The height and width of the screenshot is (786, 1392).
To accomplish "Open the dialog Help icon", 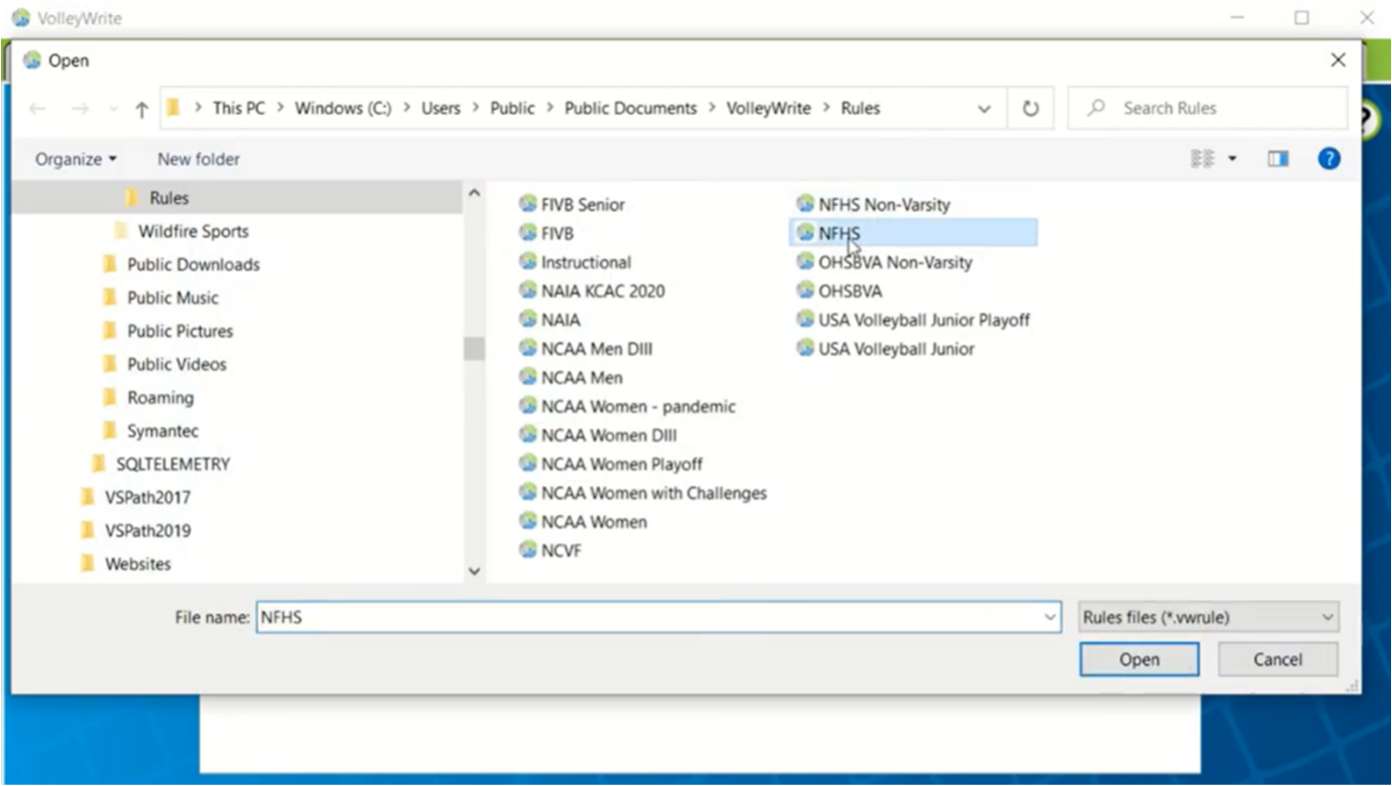I will [1329, 159].
